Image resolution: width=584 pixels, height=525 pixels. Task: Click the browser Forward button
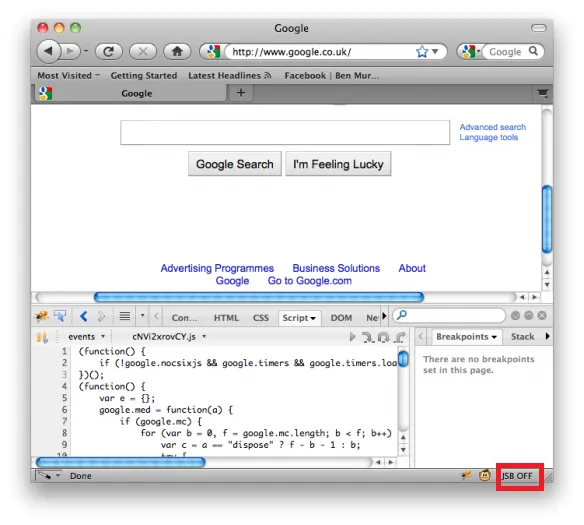[x=70, y=51]
